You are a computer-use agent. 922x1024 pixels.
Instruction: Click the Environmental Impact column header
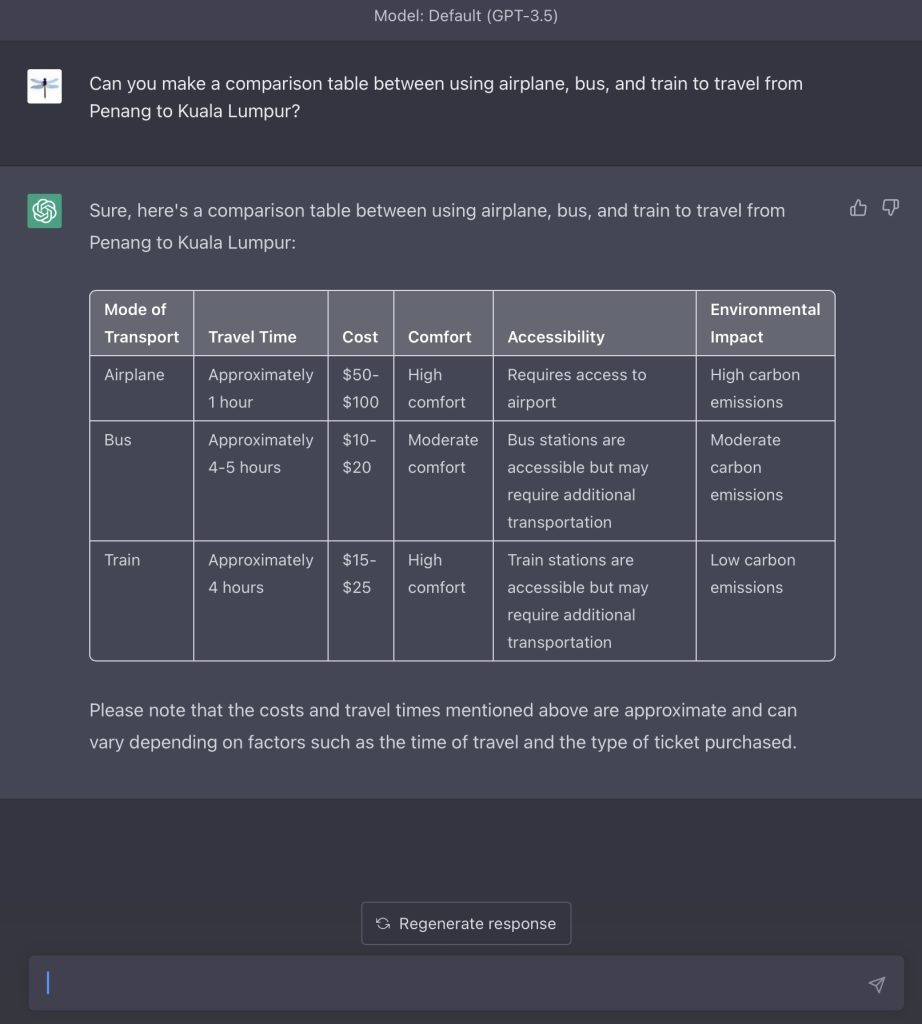pos(765,323)
